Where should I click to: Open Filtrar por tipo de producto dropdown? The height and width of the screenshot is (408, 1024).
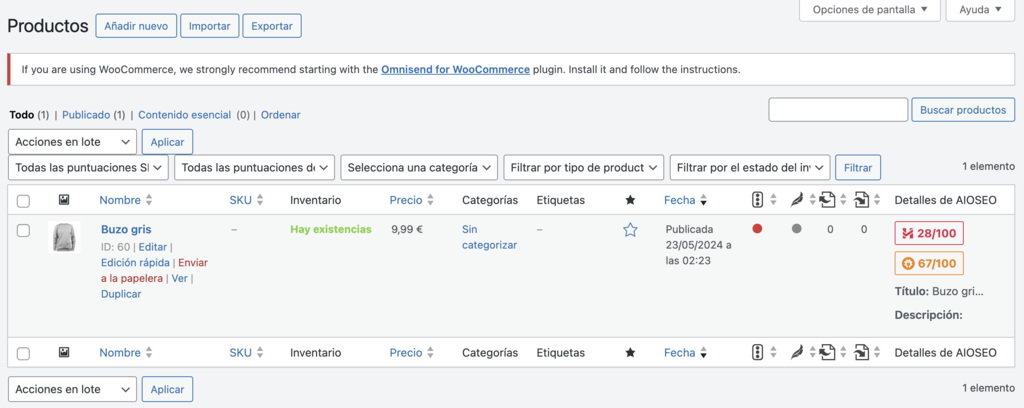pos(584,167)
